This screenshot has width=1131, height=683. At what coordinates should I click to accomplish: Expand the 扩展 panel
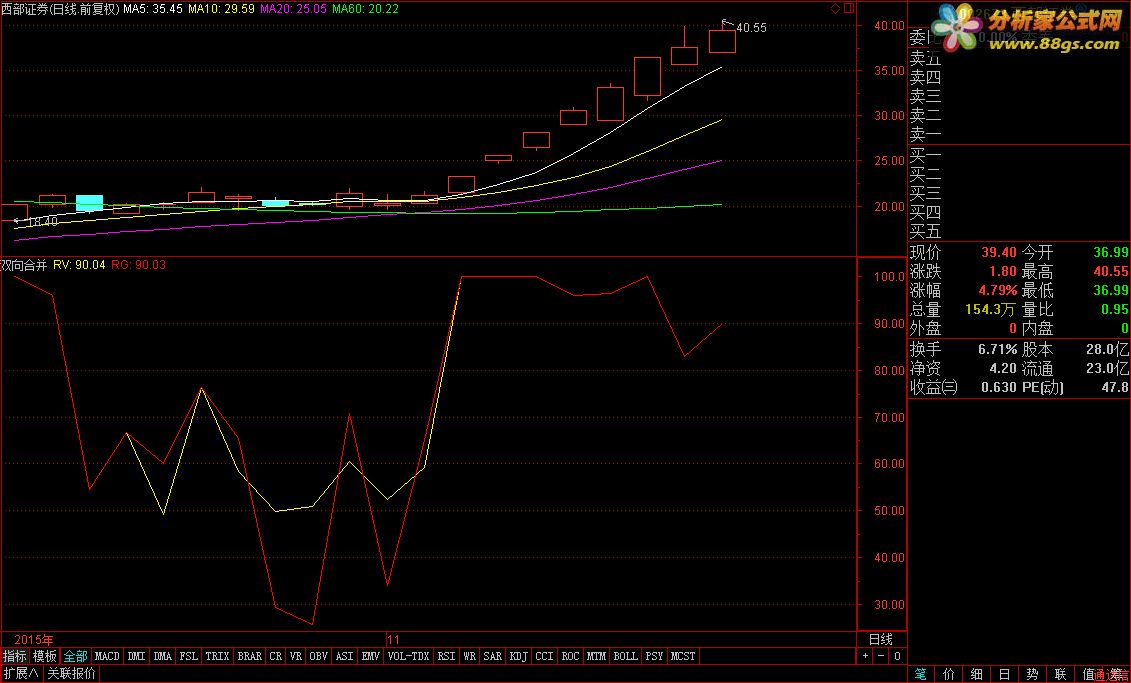(20, 673)
